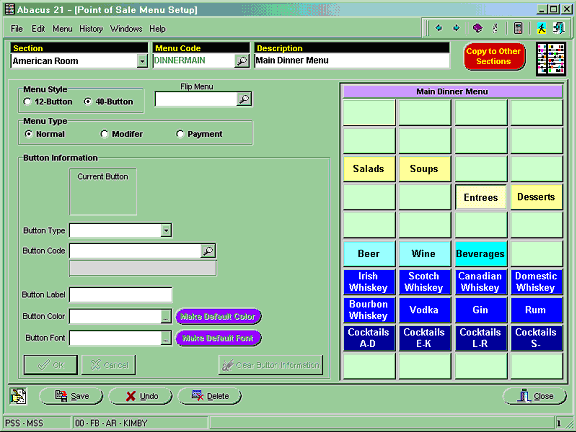This screenshot has width=576, height=432.
Task: Select the 12-Button menu style
Action: click(x=27, y=102)
